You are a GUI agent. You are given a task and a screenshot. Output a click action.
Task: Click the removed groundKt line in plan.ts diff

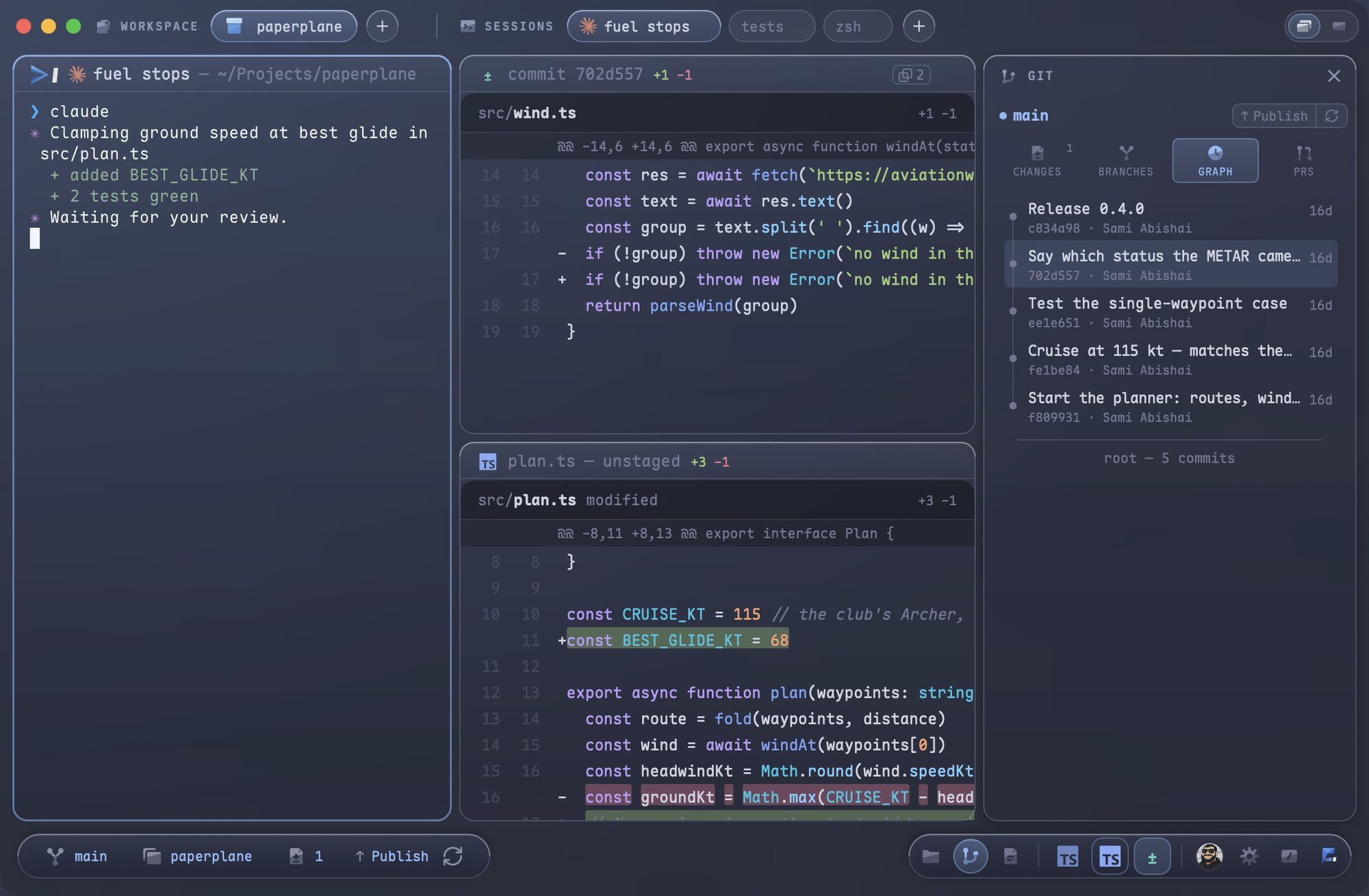click(717, 797)
